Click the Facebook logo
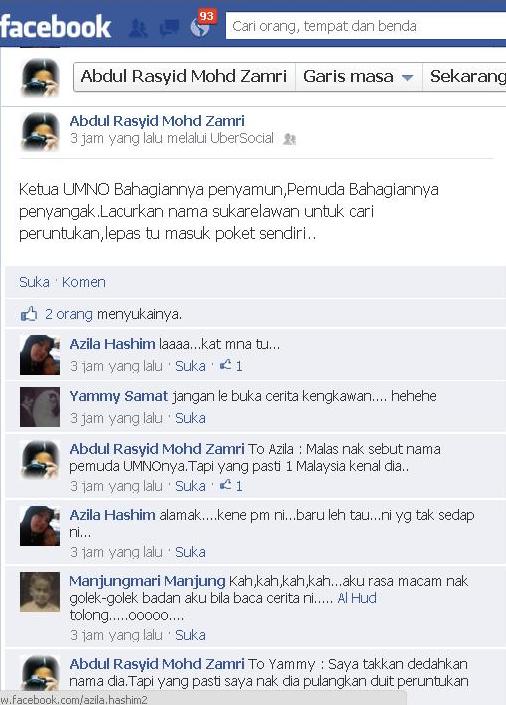This screenshot has height=705, width=506. click(55, 27)
